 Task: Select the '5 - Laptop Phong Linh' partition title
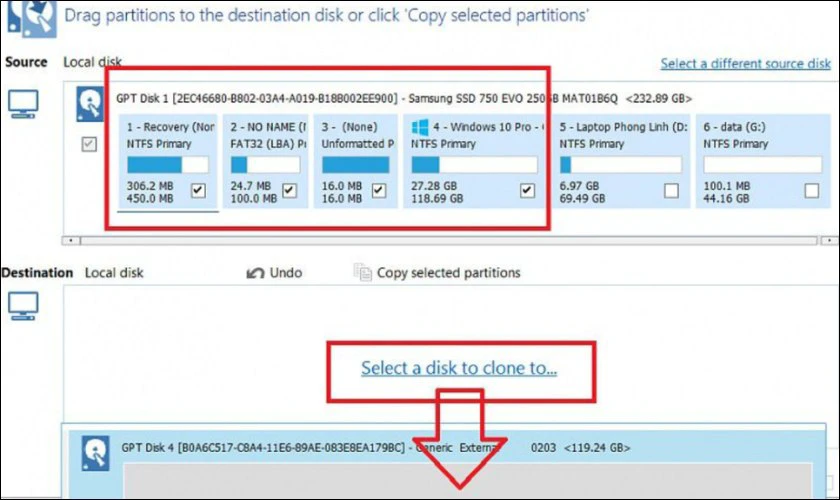coord(624,127)
